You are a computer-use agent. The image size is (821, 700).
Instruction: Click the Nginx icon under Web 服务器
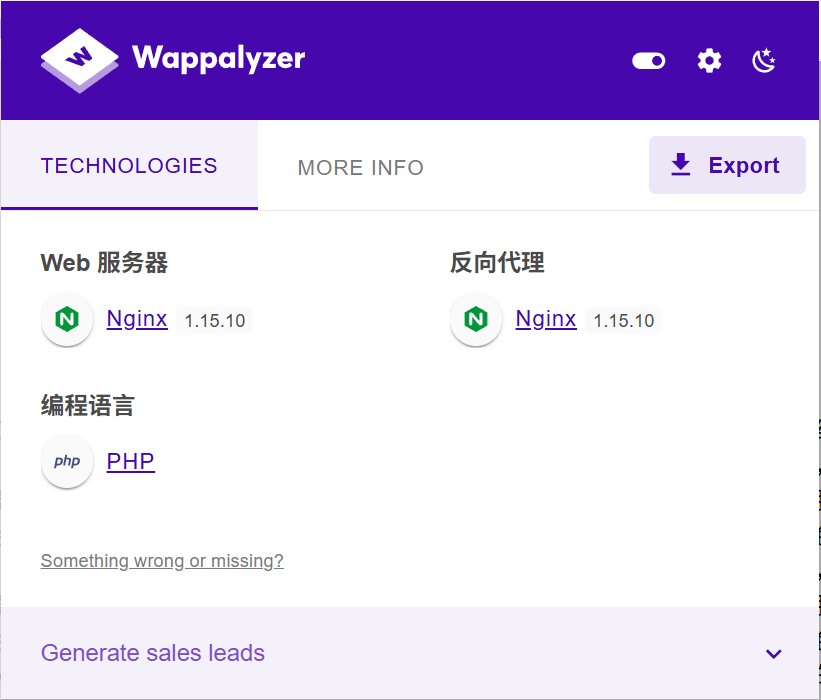[67, 319]
